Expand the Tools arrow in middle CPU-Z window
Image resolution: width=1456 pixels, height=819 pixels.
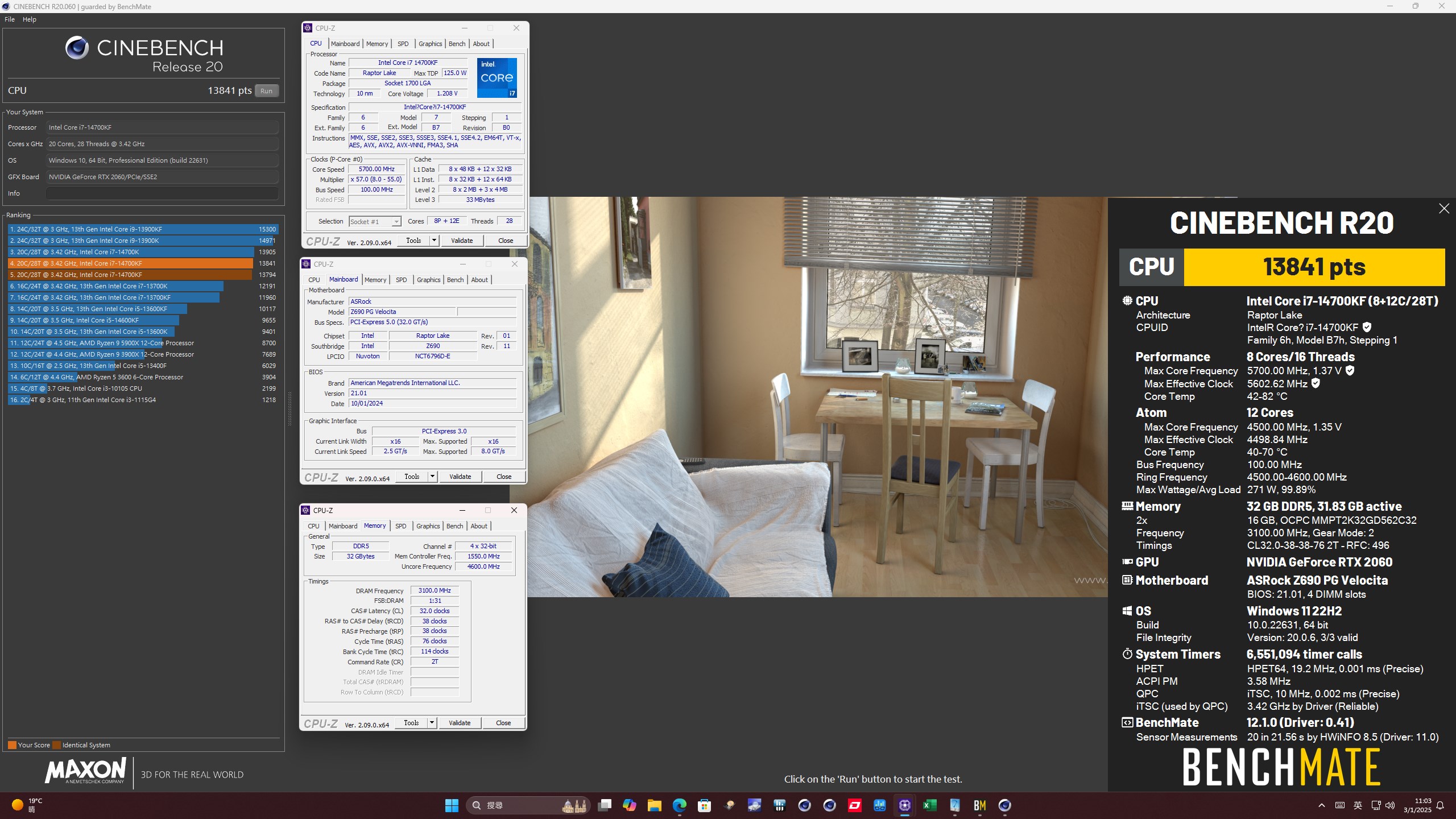pos(432,477)
